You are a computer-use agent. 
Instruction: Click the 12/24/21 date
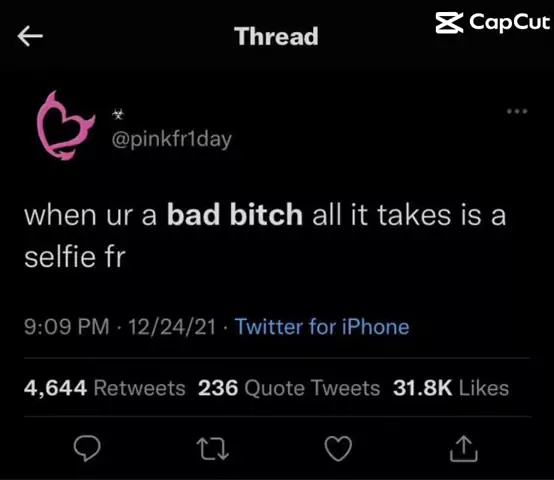coord(172,327)
